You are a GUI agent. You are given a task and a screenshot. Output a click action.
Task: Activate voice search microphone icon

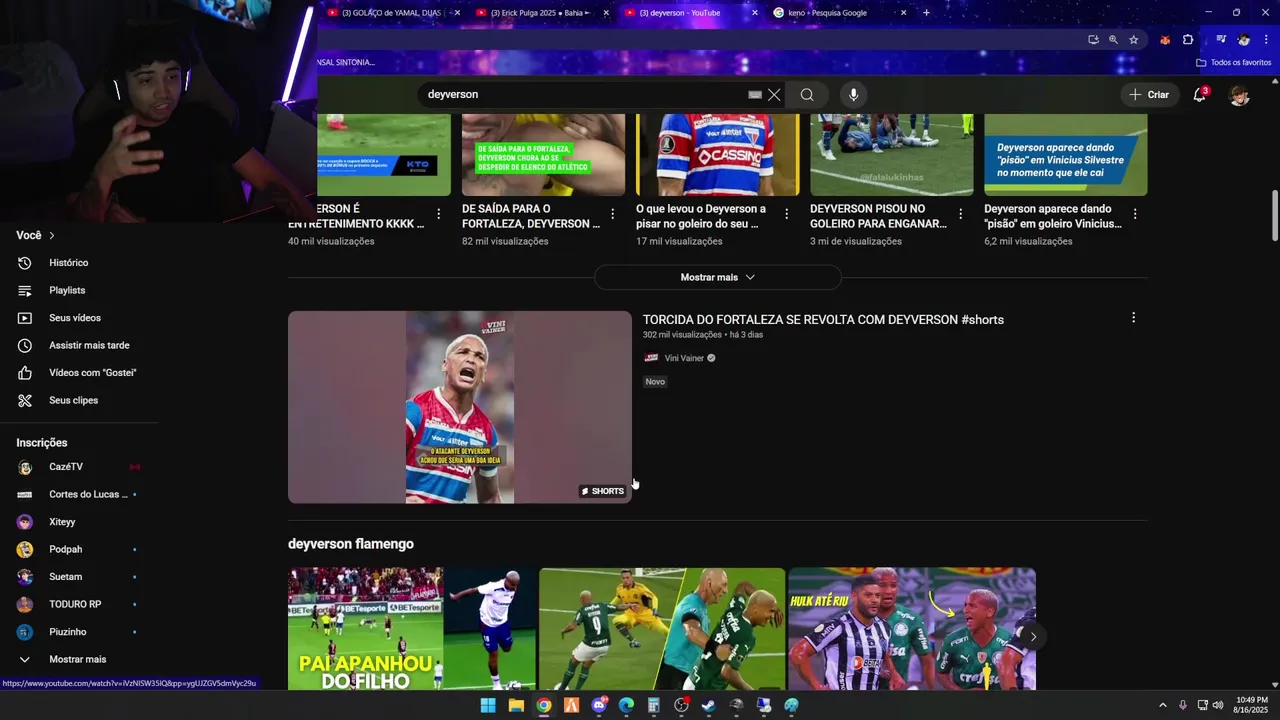pos(853,95)
